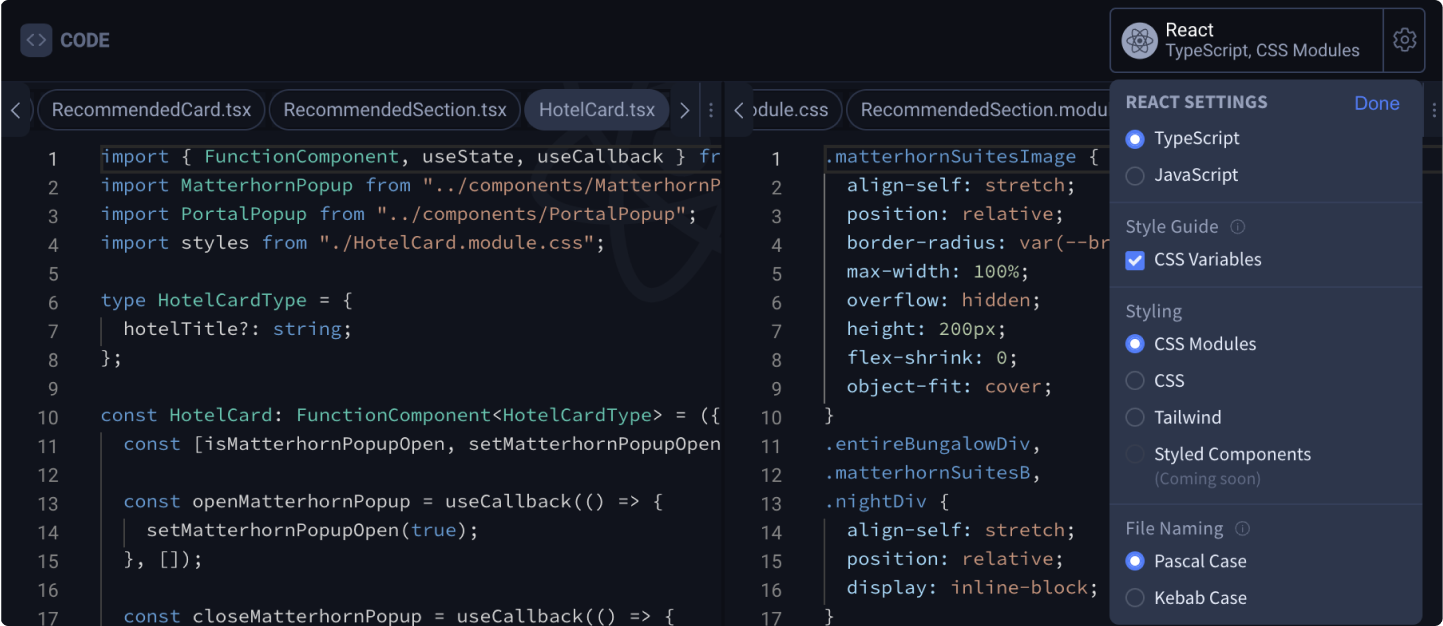Select Kebab Case file naming
This screenshot has height=626, width=1443.
1135,598
